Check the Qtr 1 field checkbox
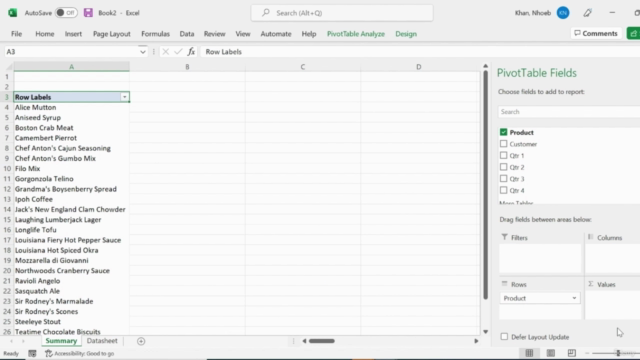This screenshot has width=640, height=360. point(503,156)
